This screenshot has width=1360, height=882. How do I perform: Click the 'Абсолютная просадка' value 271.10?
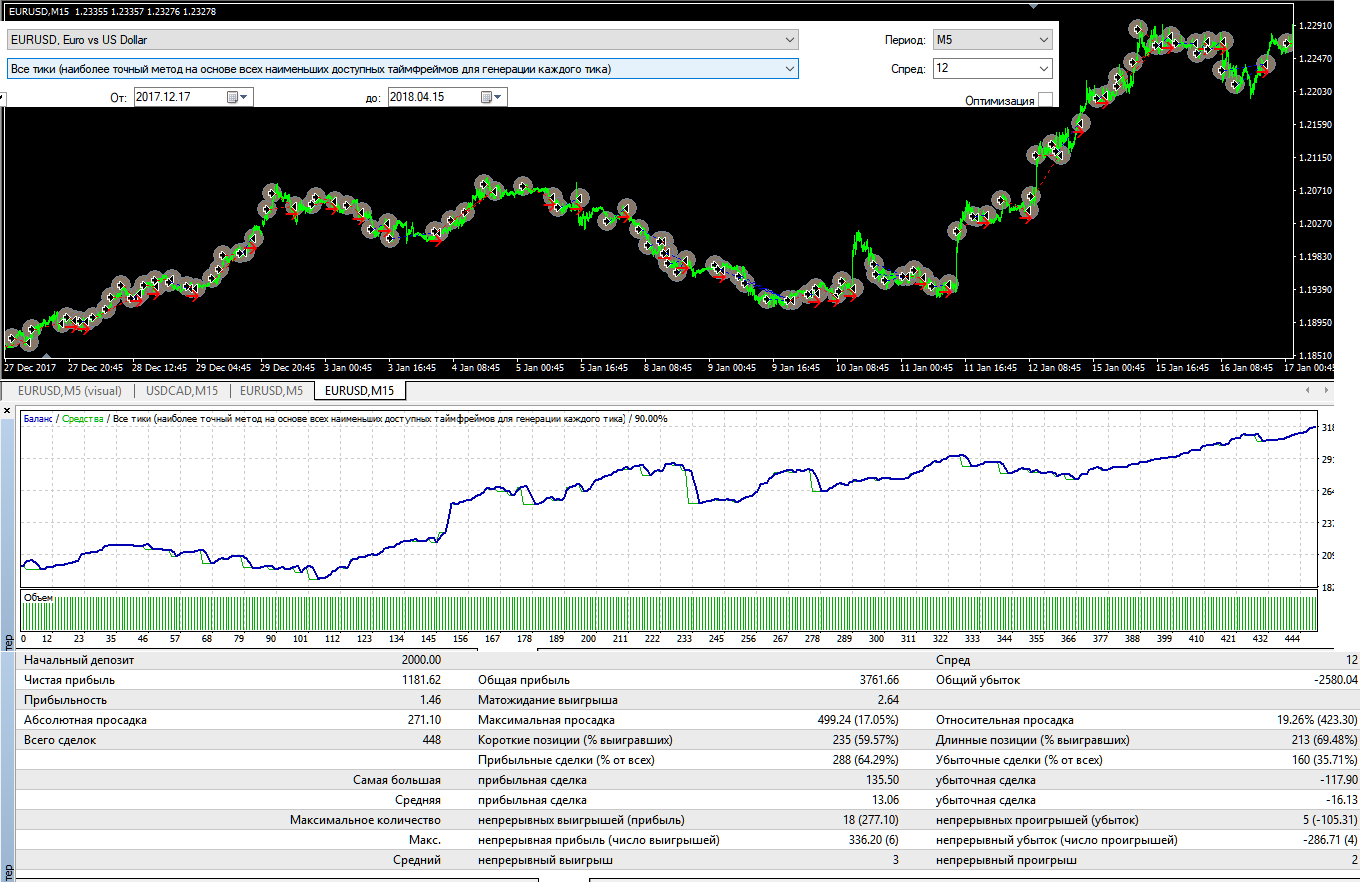(x=424, y=720)
